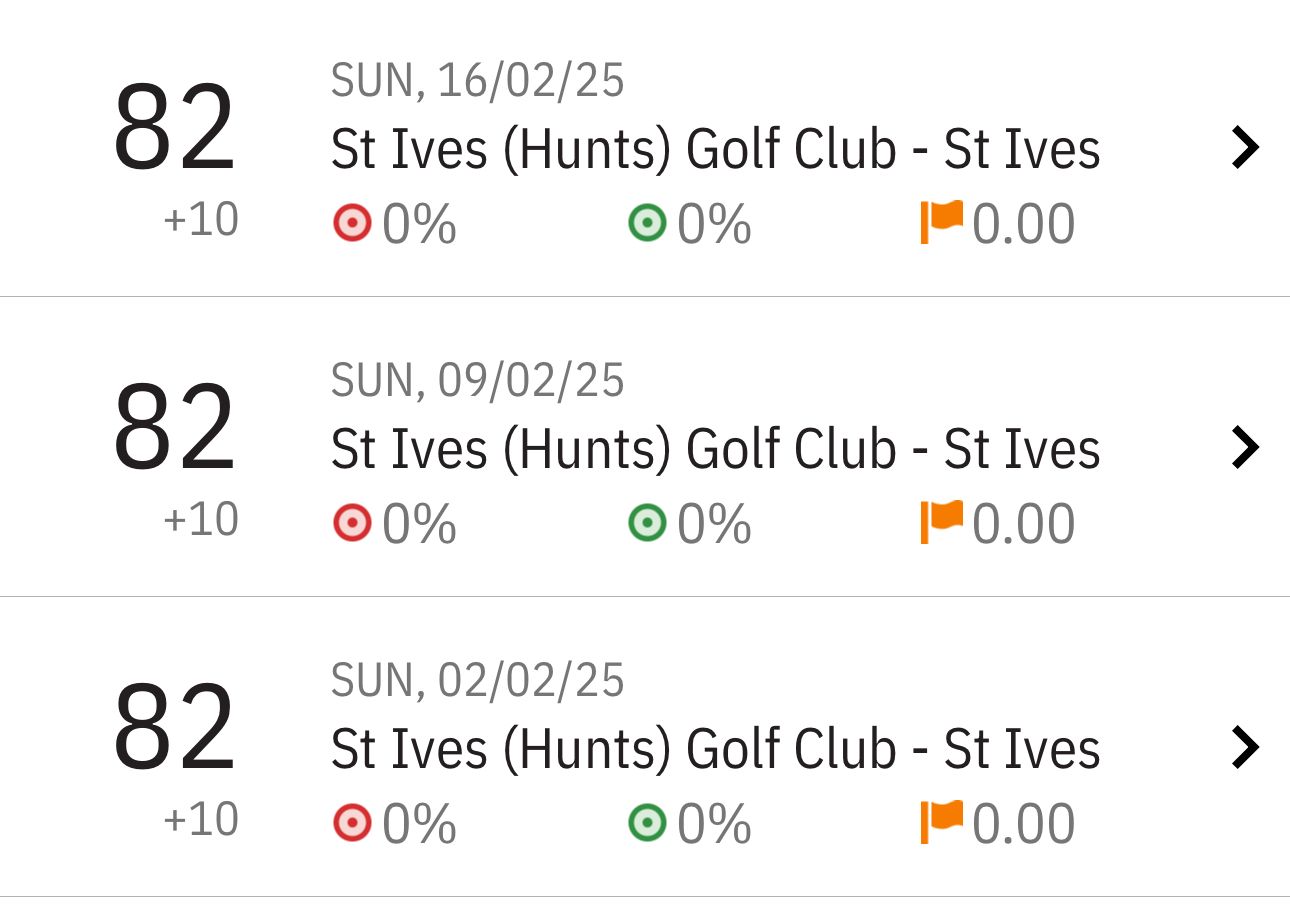Click green target icon in 16/02/25 round
Screen dimensions: 1290x910
point(647,223)
